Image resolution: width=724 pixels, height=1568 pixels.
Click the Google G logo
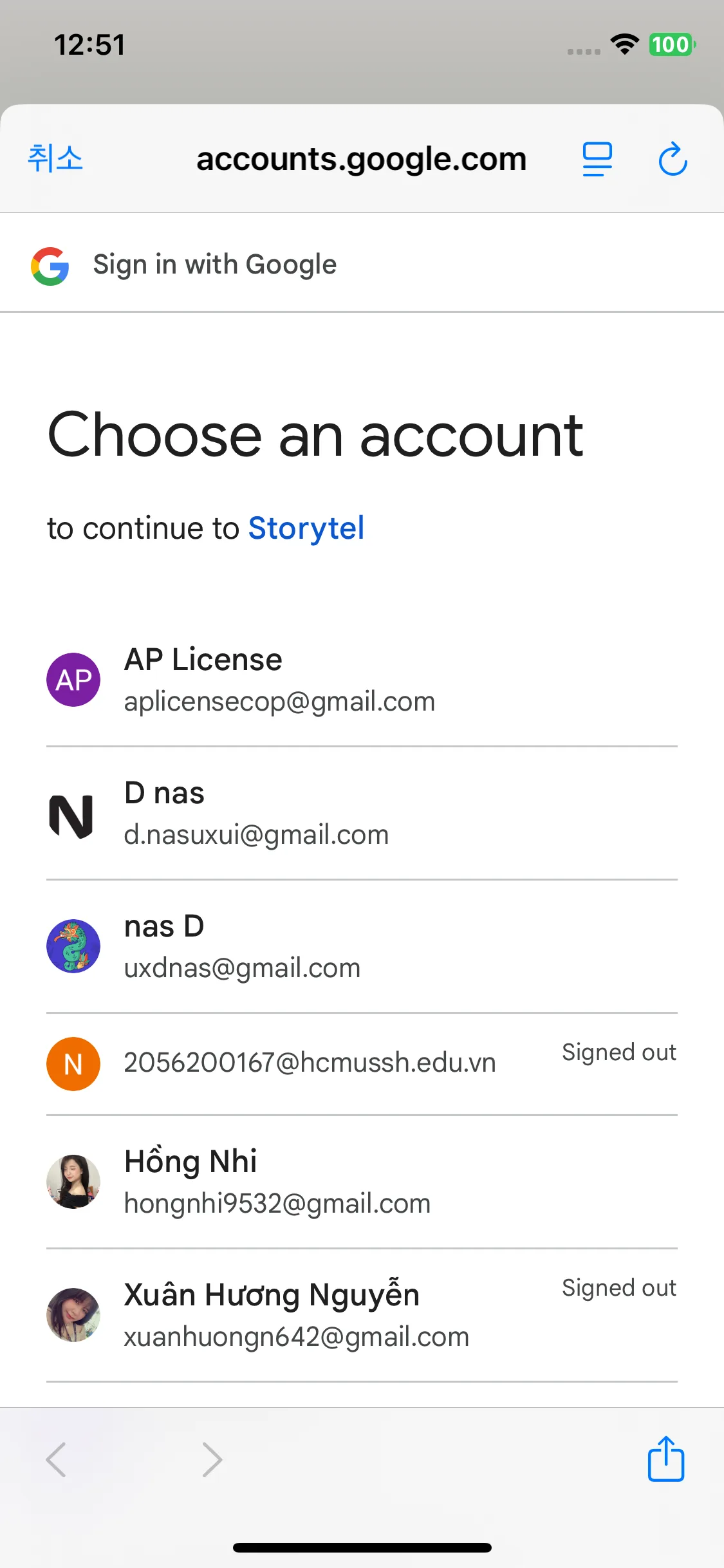coord(50,265)
